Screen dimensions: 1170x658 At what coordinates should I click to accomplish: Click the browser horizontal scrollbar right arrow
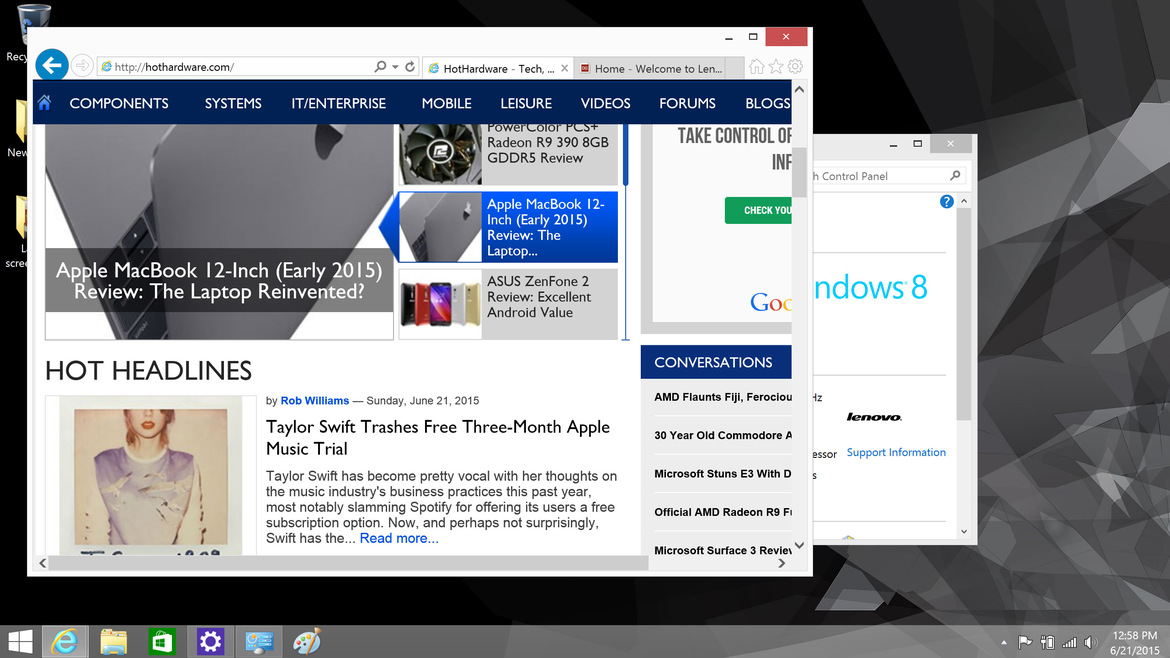point(781,563)
